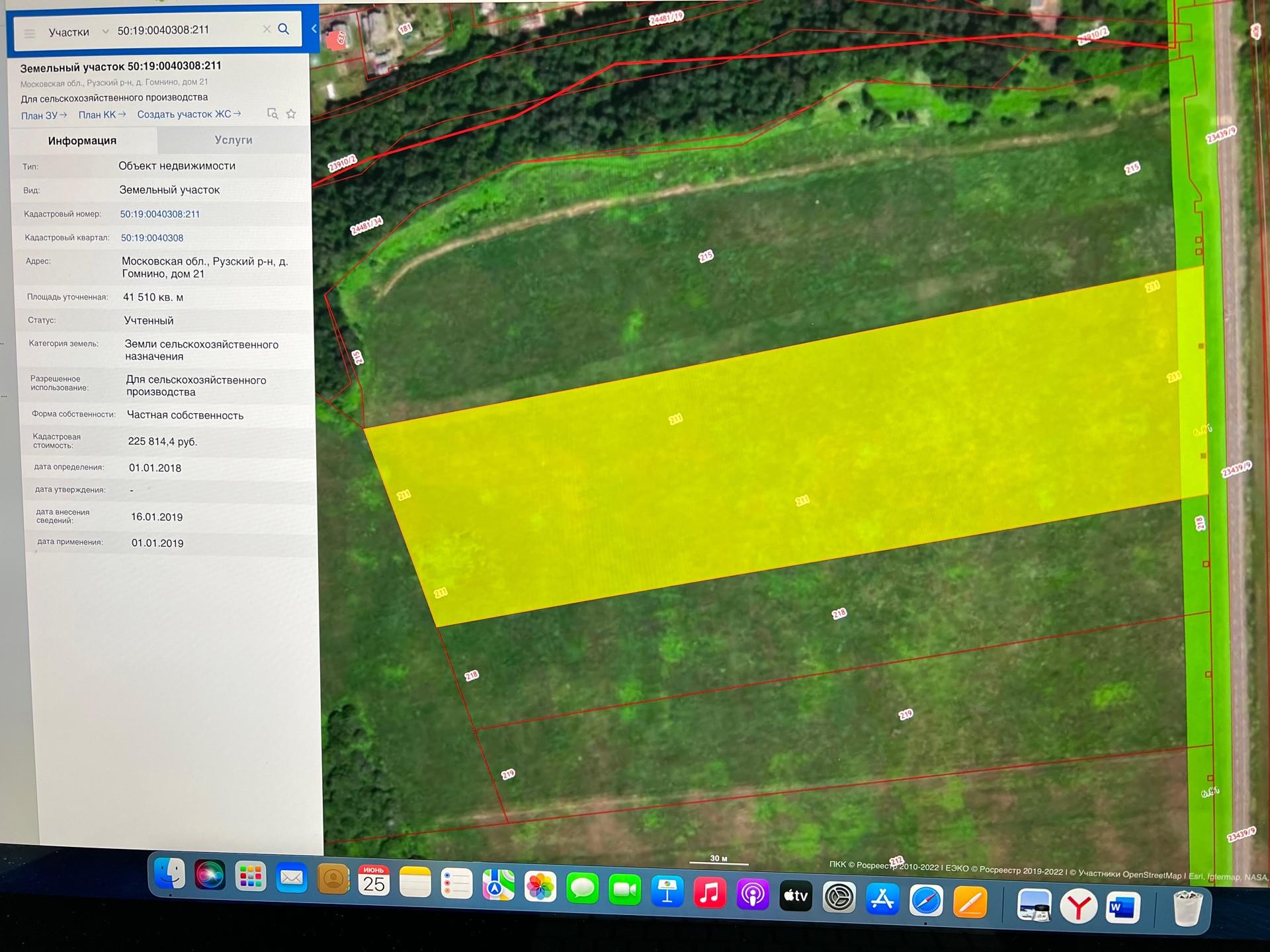
Task: Open Music from the Dock
Action: (710, 893)
